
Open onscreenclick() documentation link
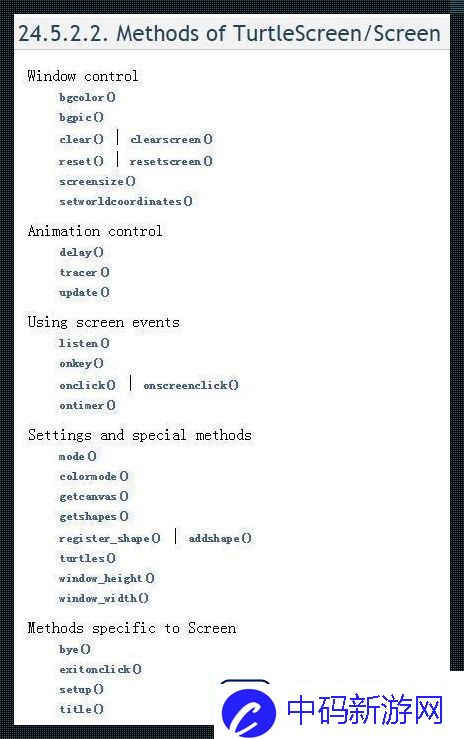(191, 386)
